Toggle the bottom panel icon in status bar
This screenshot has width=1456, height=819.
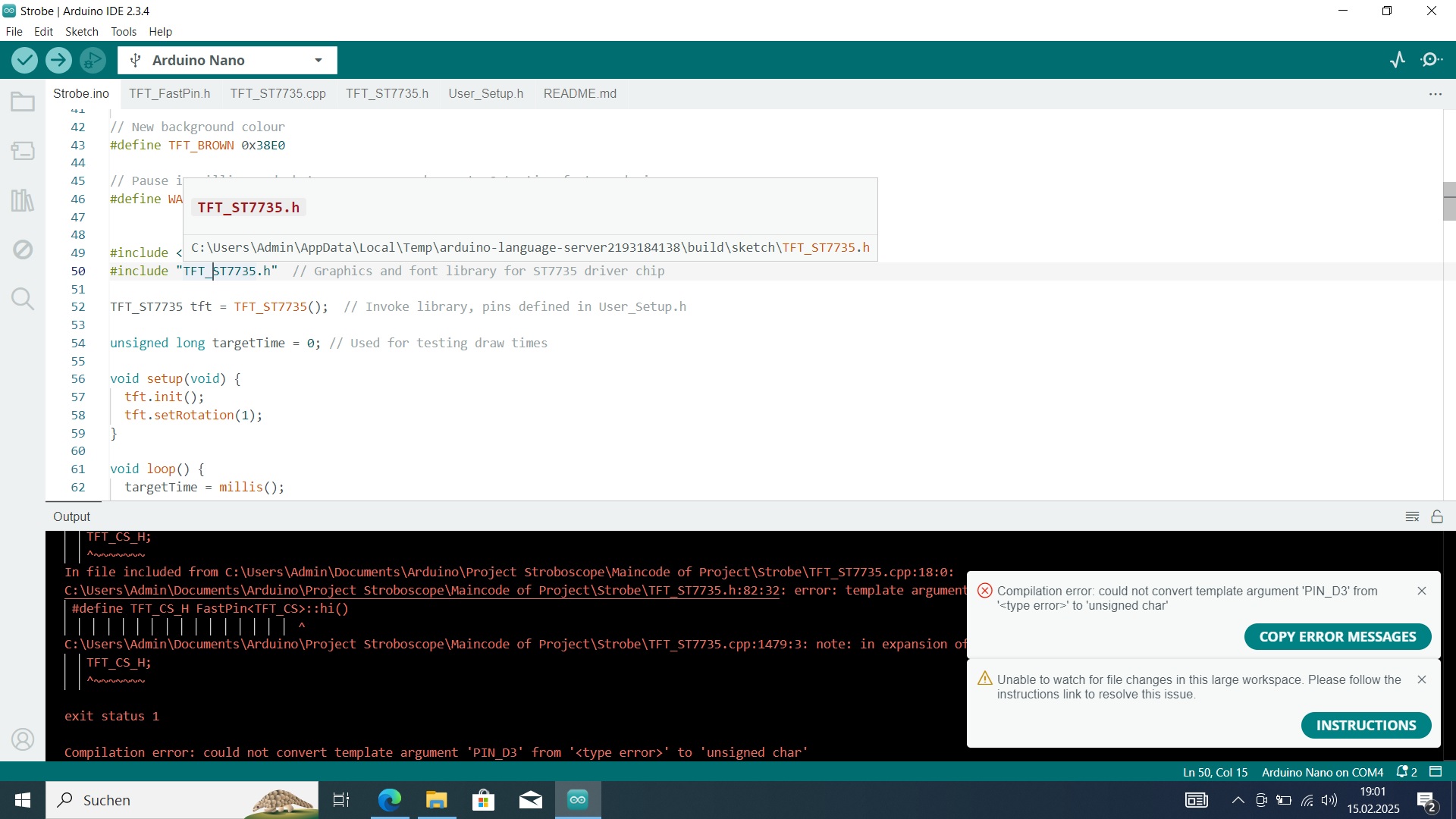click(1436, 772)
